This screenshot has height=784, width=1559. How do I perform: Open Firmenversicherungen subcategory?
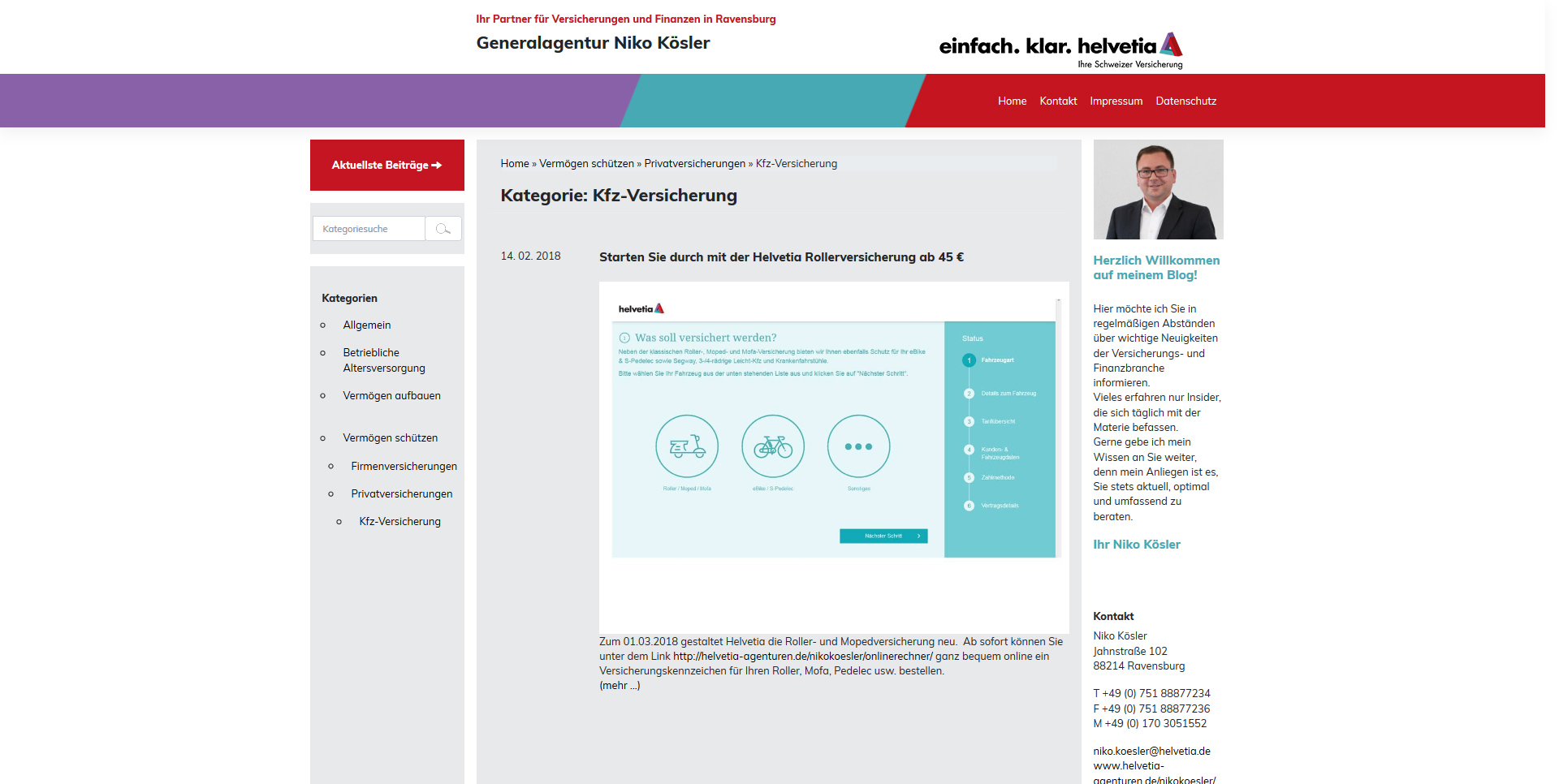[404, 467]
